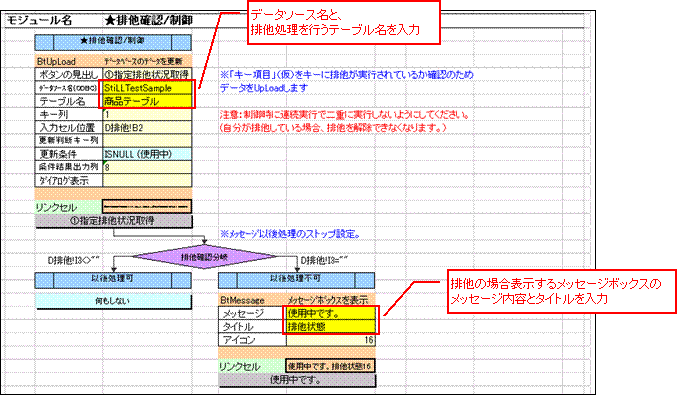Select the リンクセル cell 使用中です。排他状態16
This screenshot has width=677, height=395.
pos(330,366)
